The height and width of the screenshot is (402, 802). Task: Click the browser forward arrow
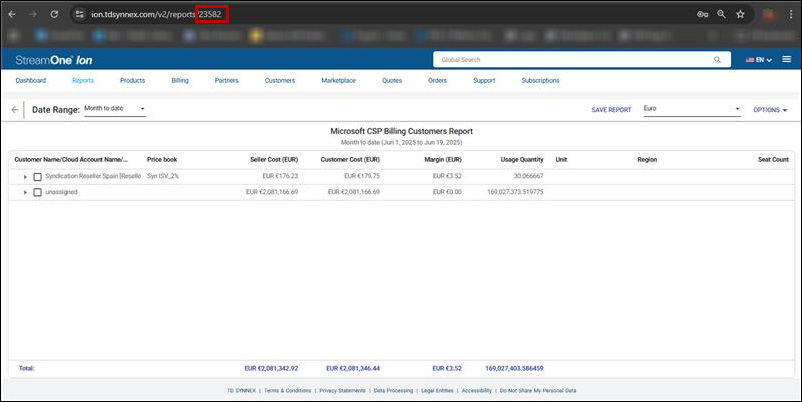click(33, 14)
